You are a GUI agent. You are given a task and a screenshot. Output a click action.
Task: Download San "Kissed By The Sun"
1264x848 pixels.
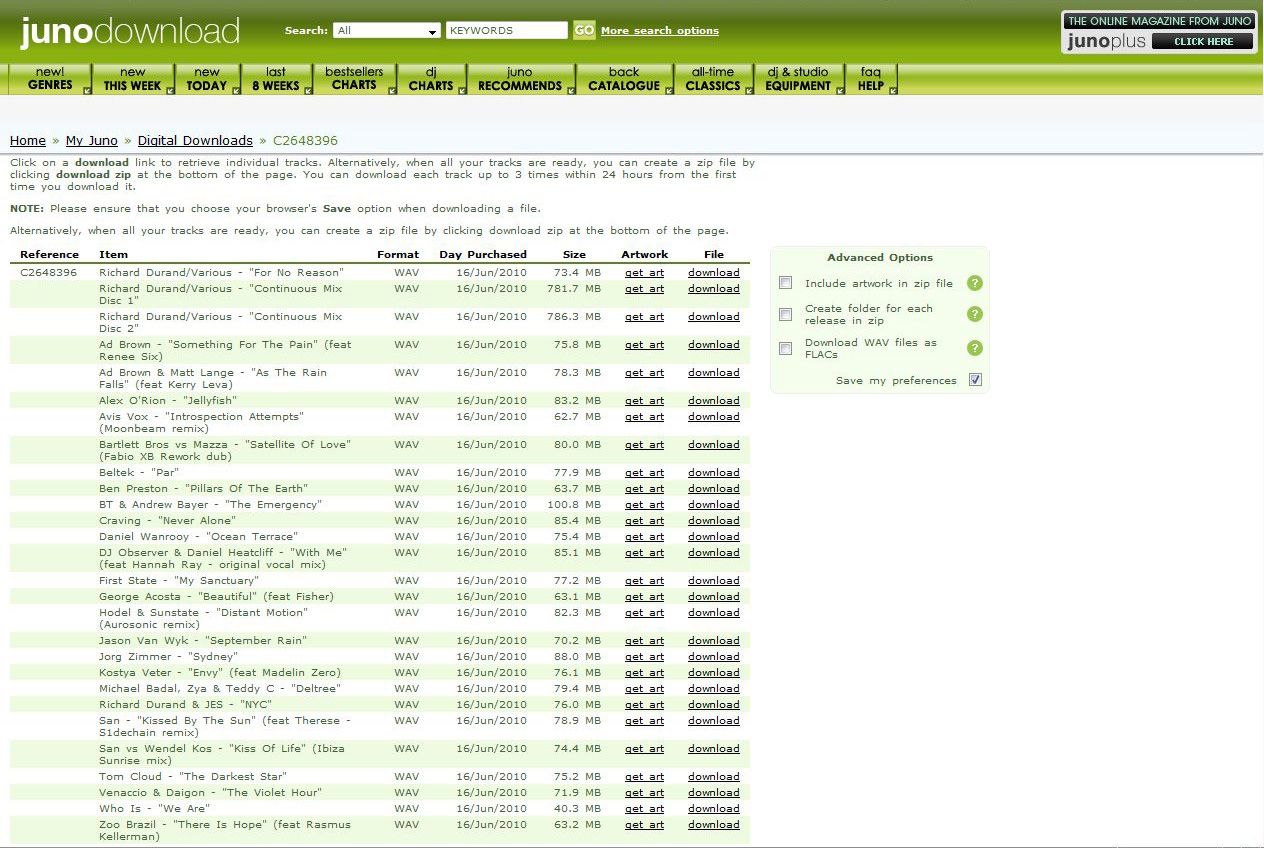pos(714,721)
